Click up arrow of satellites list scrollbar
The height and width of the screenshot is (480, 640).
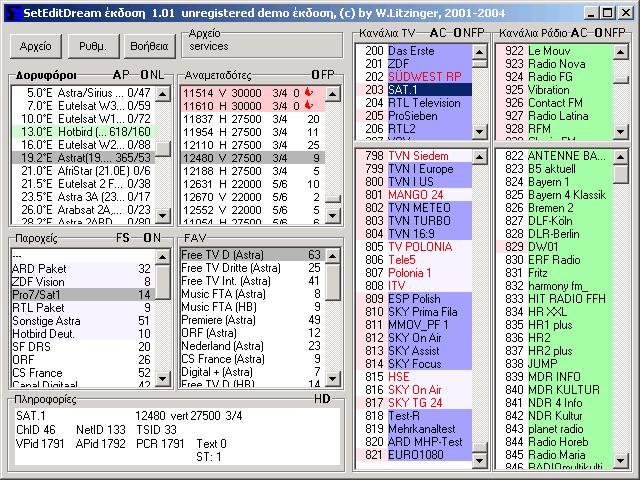(163, 94)
